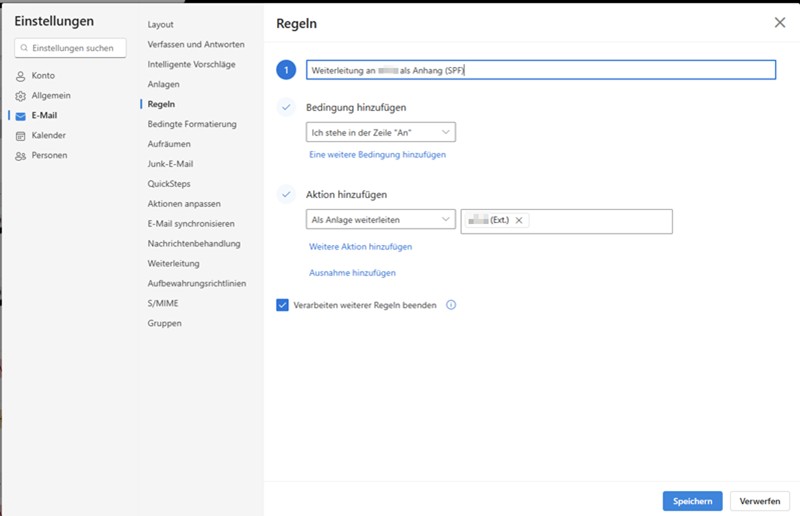This screenshot has height=516, width=800.
Task: Select Weiterleitung in the settings list
Action: [x=173, y=264]
